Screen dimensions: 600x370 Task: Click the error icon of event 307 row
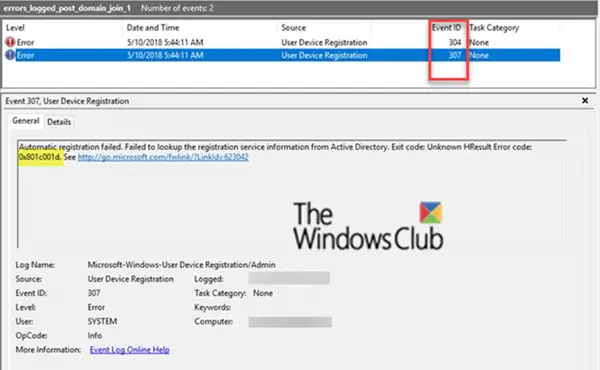(x=10, y=55)
